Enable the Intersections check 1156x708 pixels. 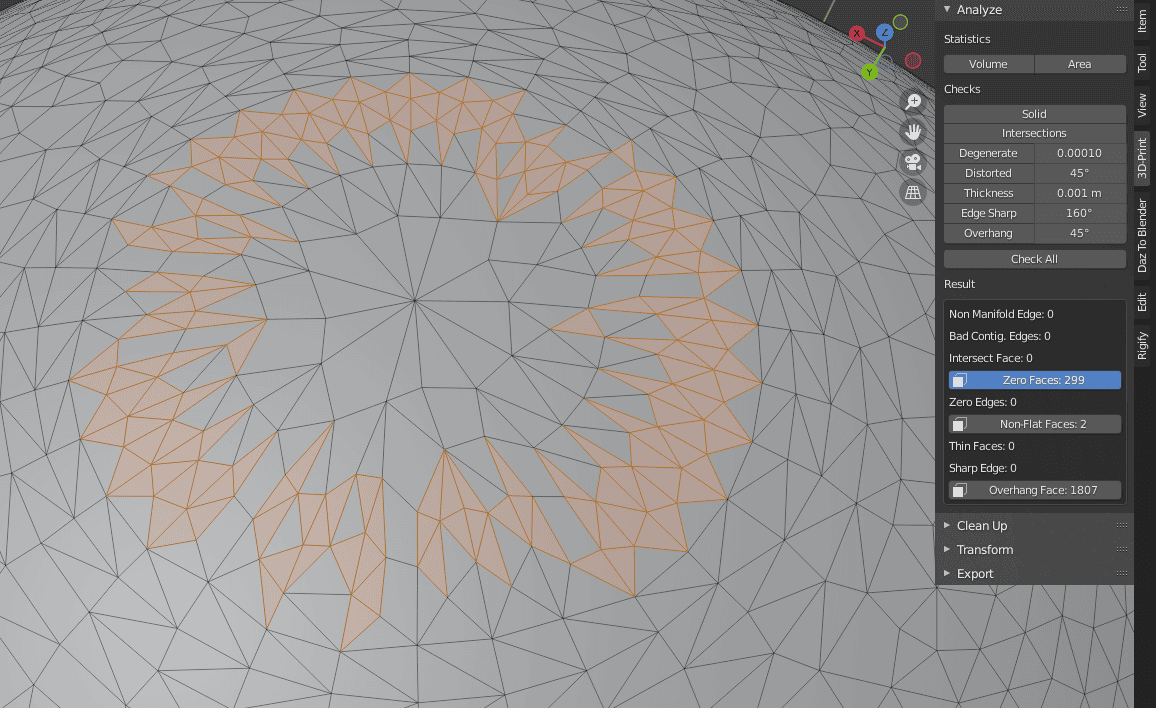click(x=1034, y=133)
